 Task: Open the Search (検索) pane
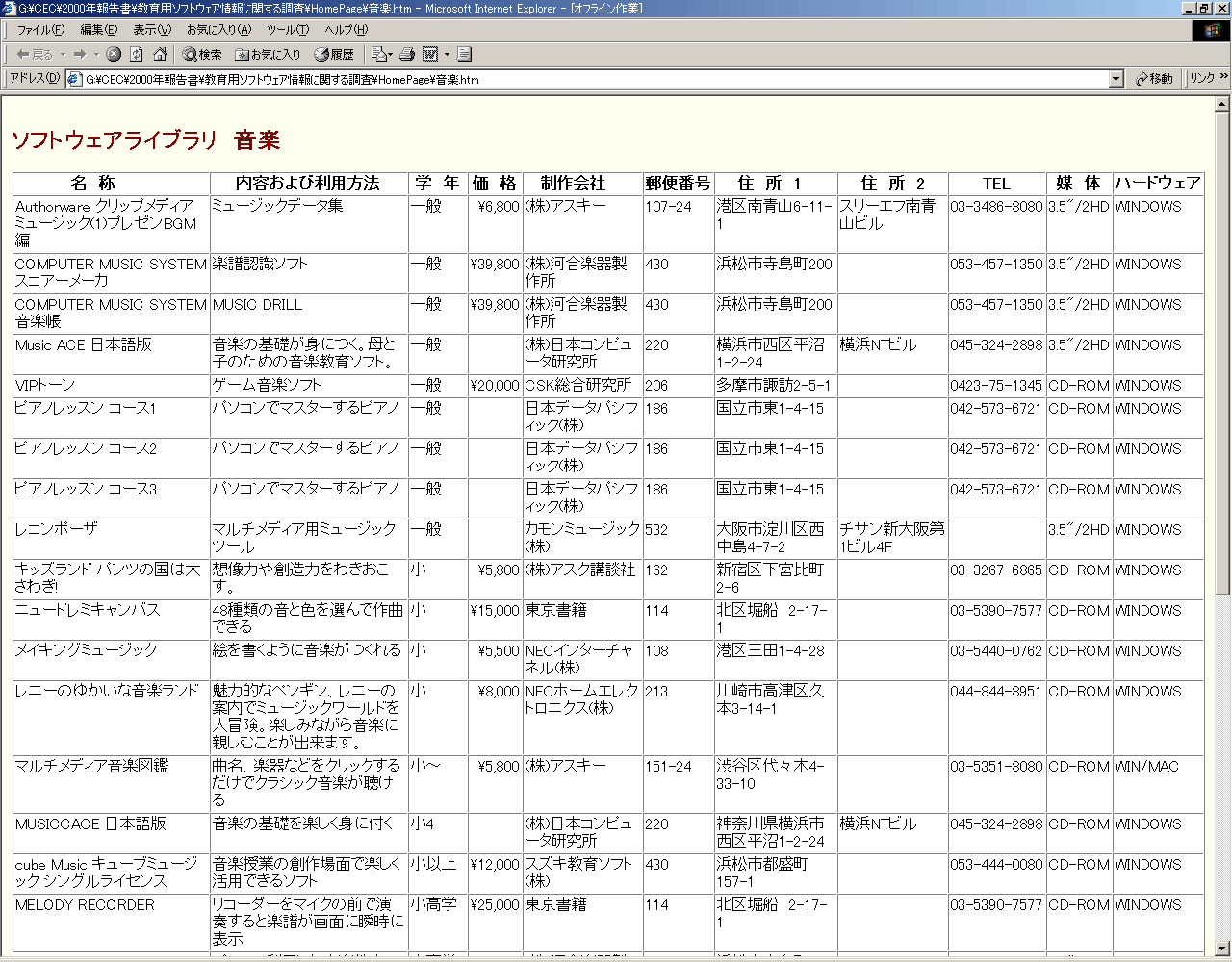pos(202,54)
